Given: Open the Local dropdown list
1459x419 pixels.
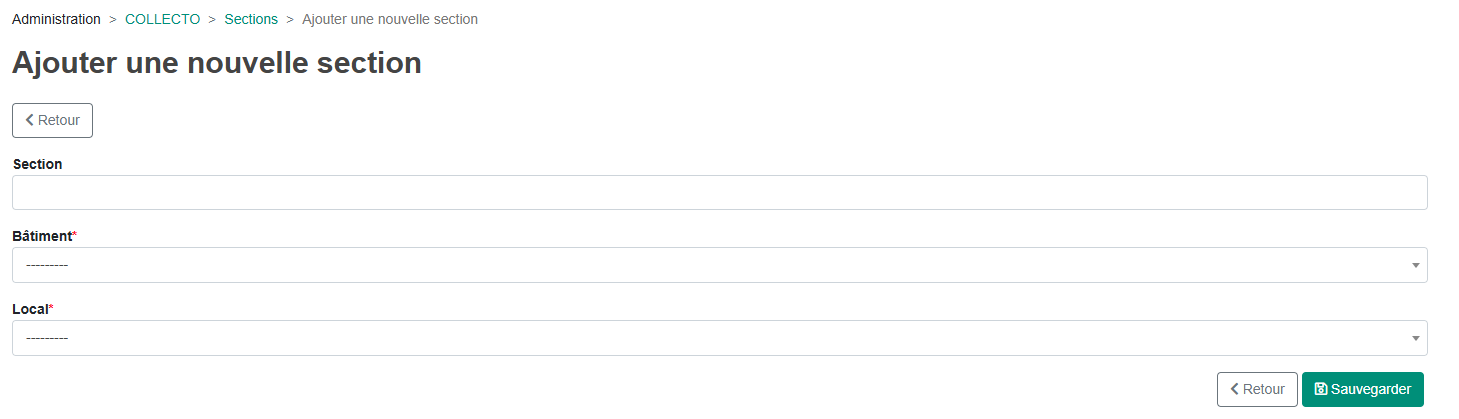Looking at the screenshot, I should pyautogui.click(x=719, y=338).
